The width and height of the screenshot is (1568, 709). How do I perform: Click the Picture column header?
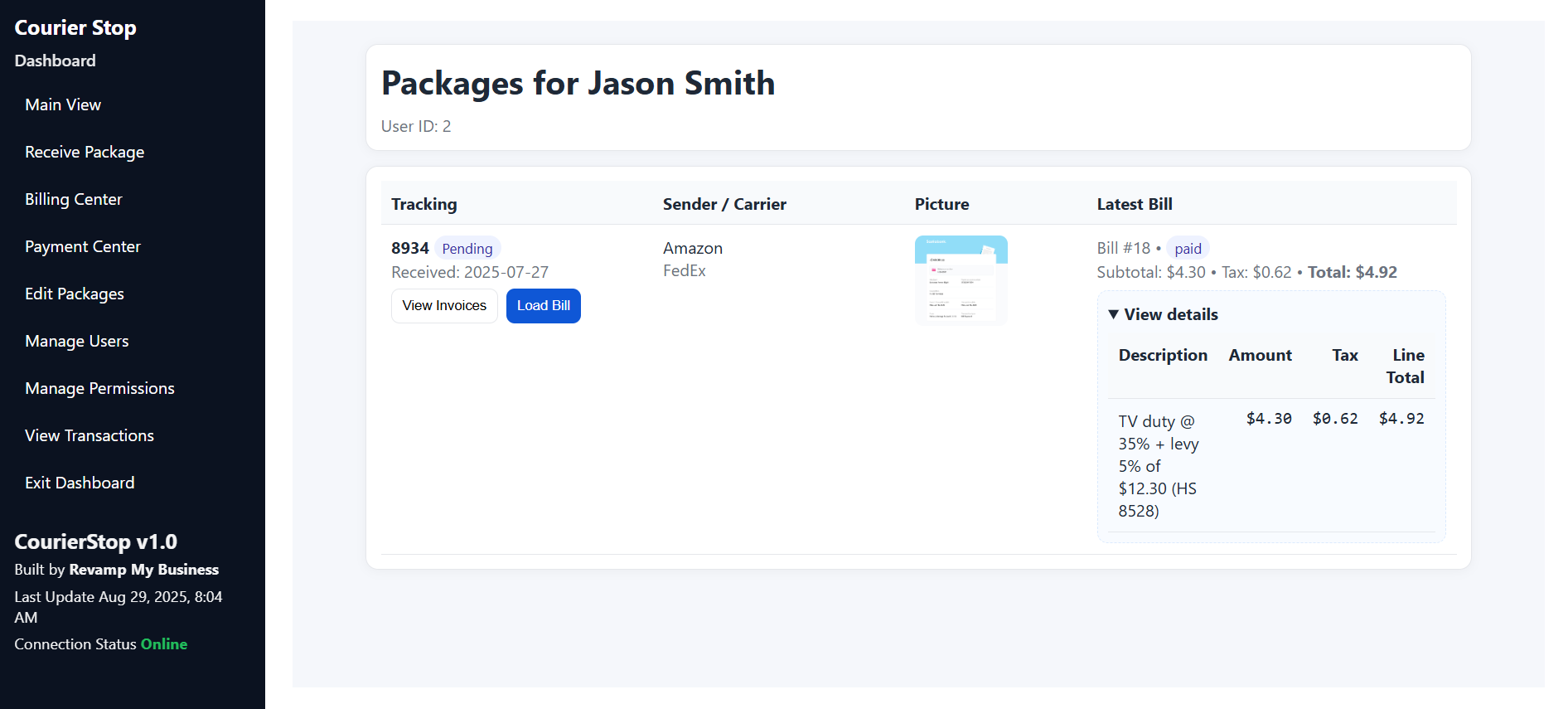942,204
